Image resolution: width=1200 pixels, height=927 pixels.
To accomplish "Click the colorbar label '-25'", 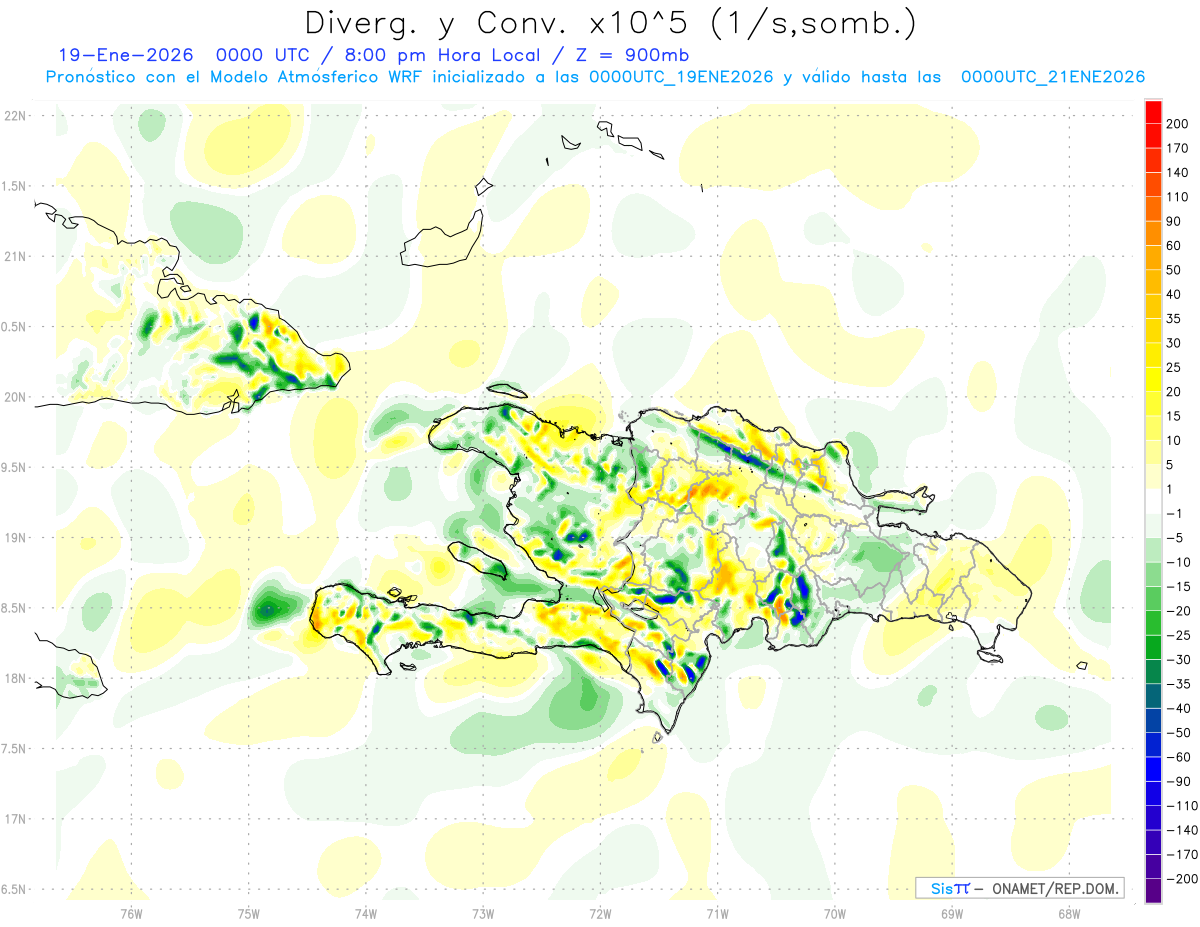I will (1181, 635).
